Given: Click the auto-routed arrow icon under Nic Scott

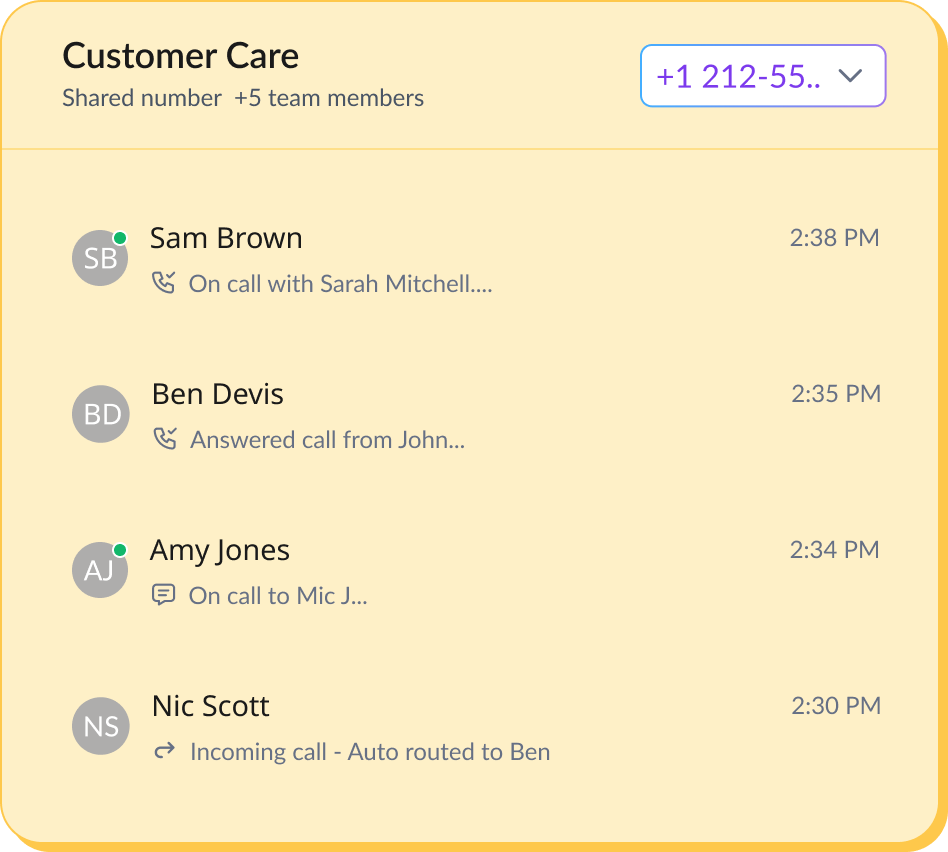Looking at the screenshot, I should click(164, 751).
